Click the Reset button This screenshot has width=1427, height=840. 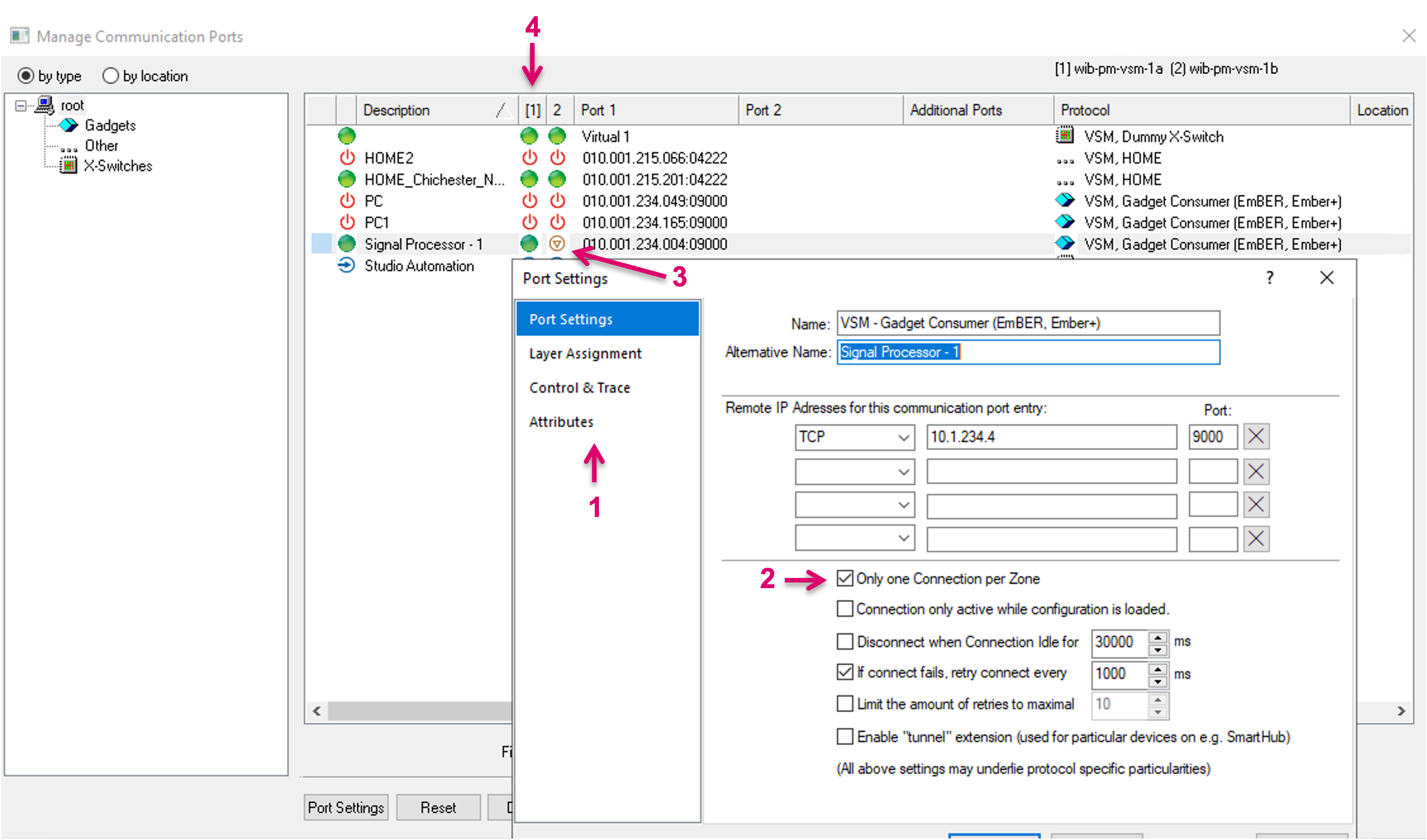tap(438, 807)
